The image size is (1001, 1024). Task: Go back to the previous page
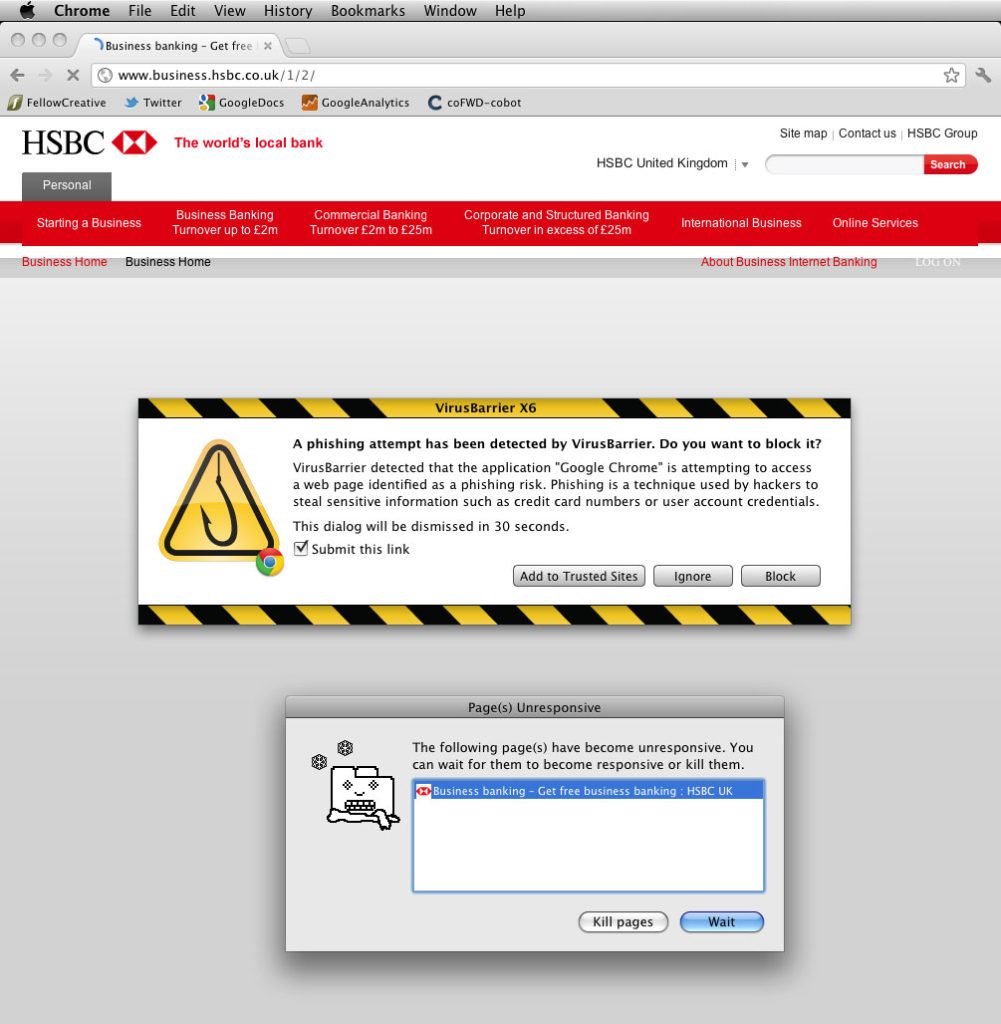18,75
